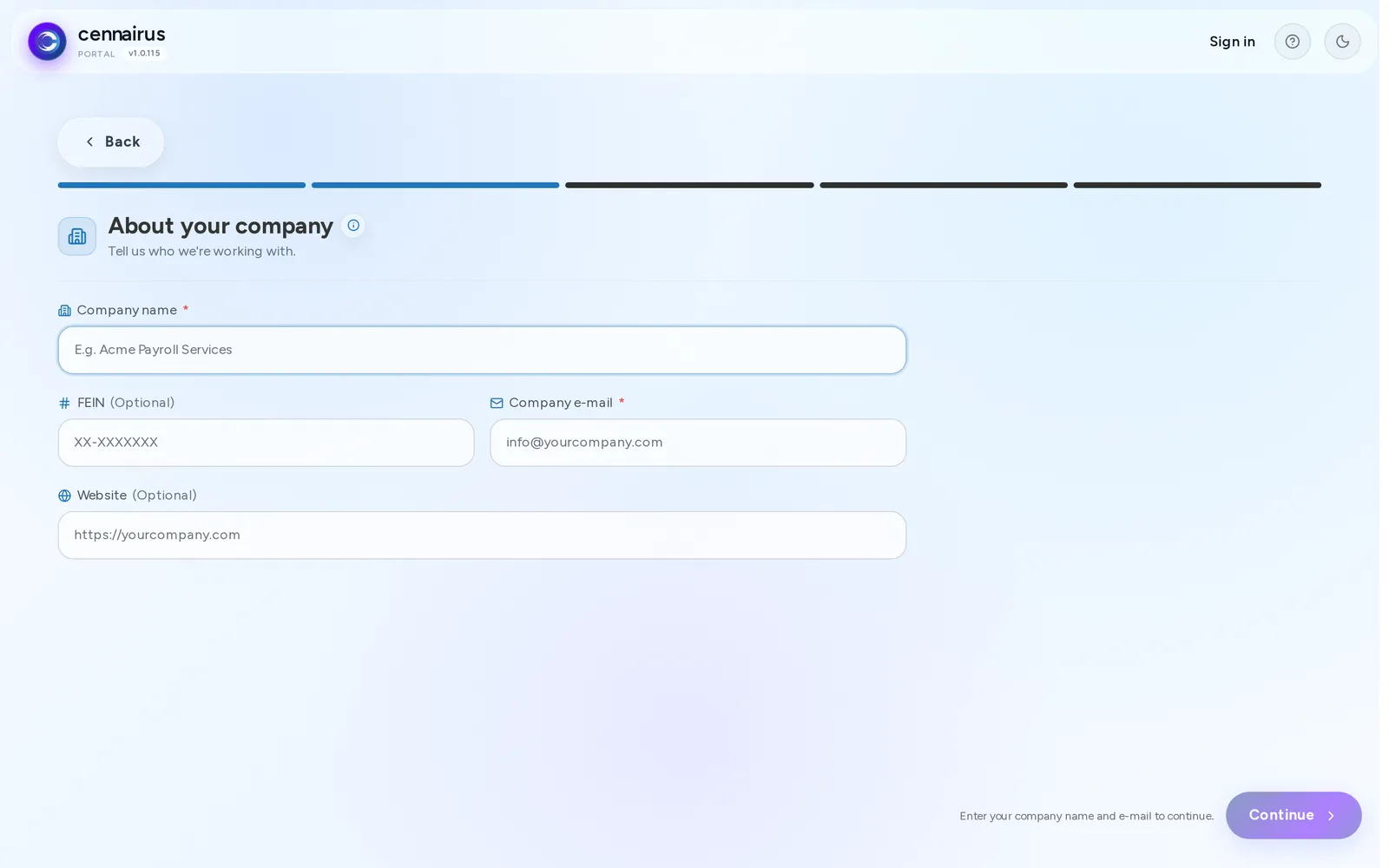Click the envelope icon beside Company e-mail
Viewport: 1389px width, 868px height.
pos(497,403)
